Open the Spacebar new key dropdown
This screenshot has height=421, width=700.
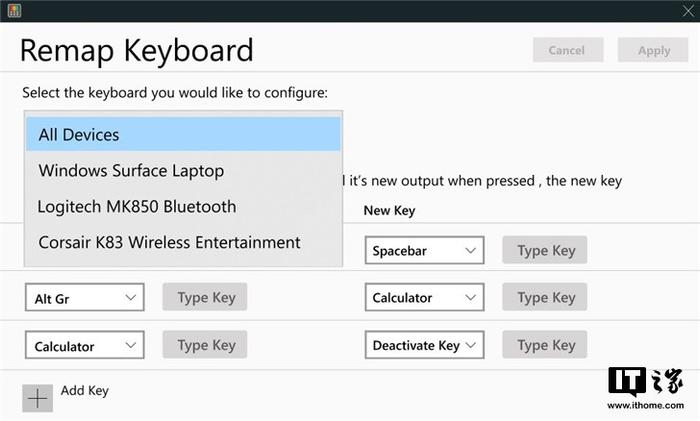(425, 250)
